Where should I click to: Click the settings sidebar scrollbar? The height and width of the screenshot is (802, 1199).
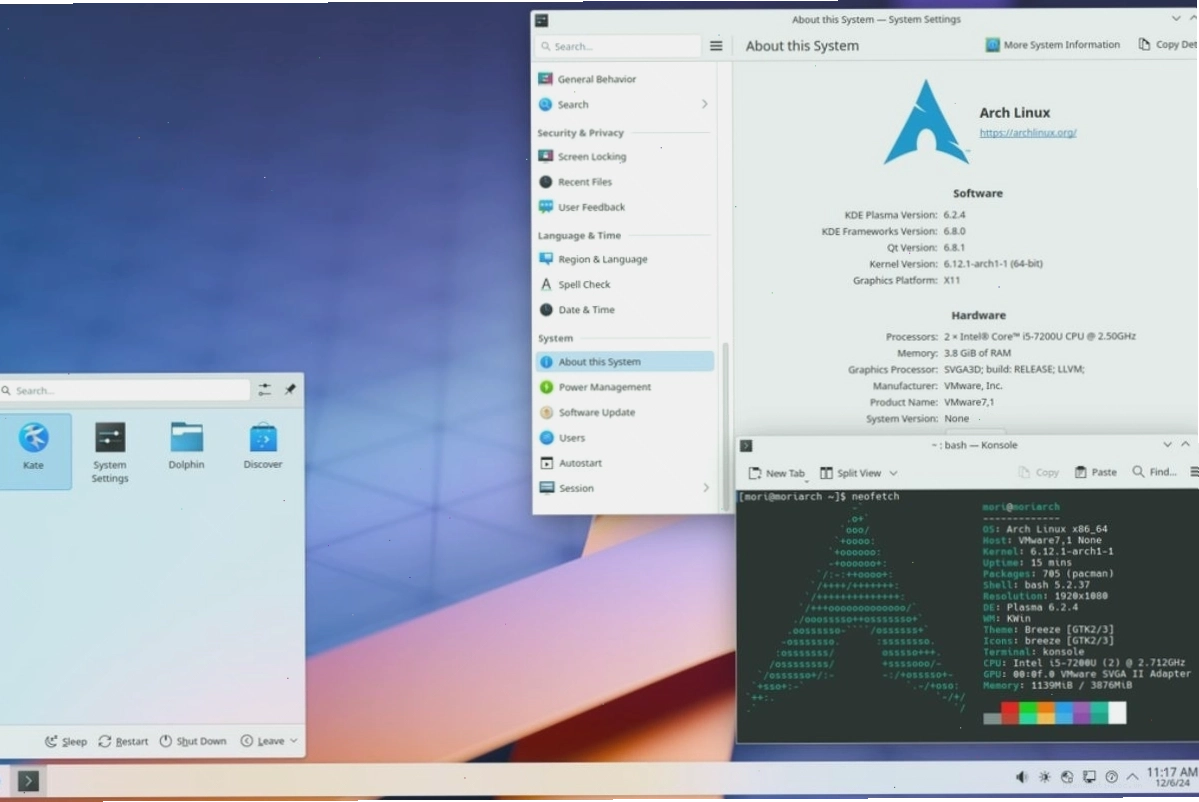(x=726, y=426)
